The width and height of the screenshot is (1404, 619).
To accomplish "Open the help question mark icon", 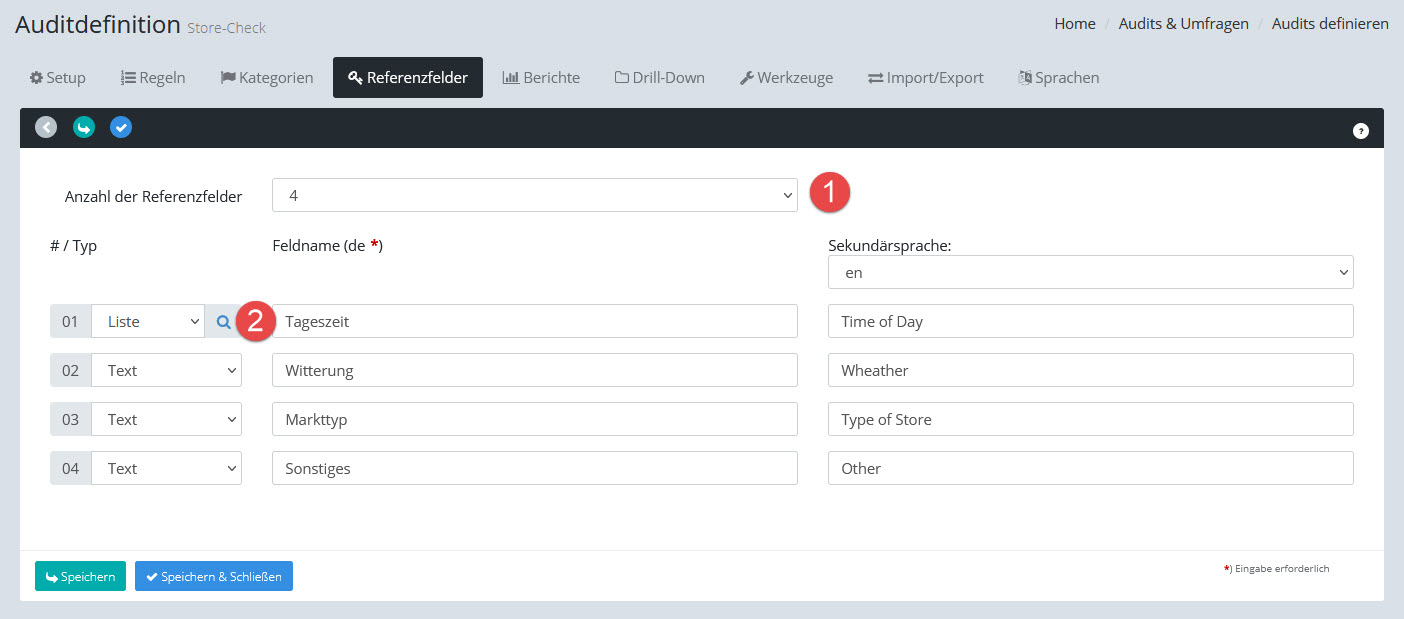I will pos(1360,131).
